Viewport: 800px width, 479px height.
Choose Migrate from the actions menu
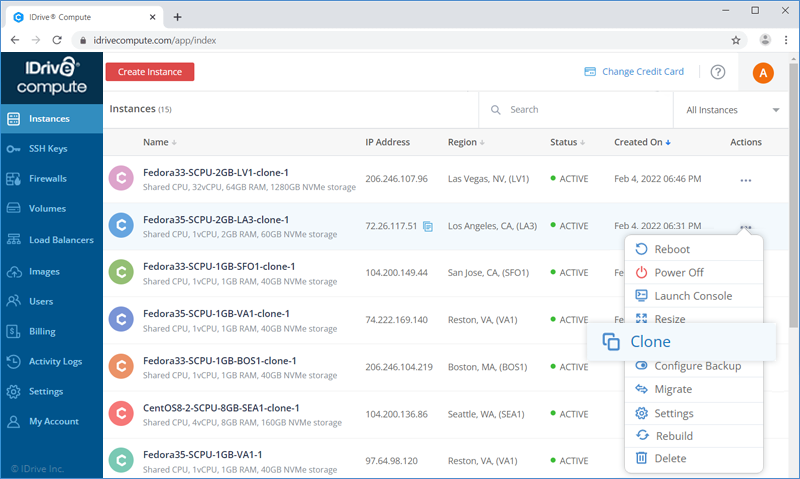(694, 389)
